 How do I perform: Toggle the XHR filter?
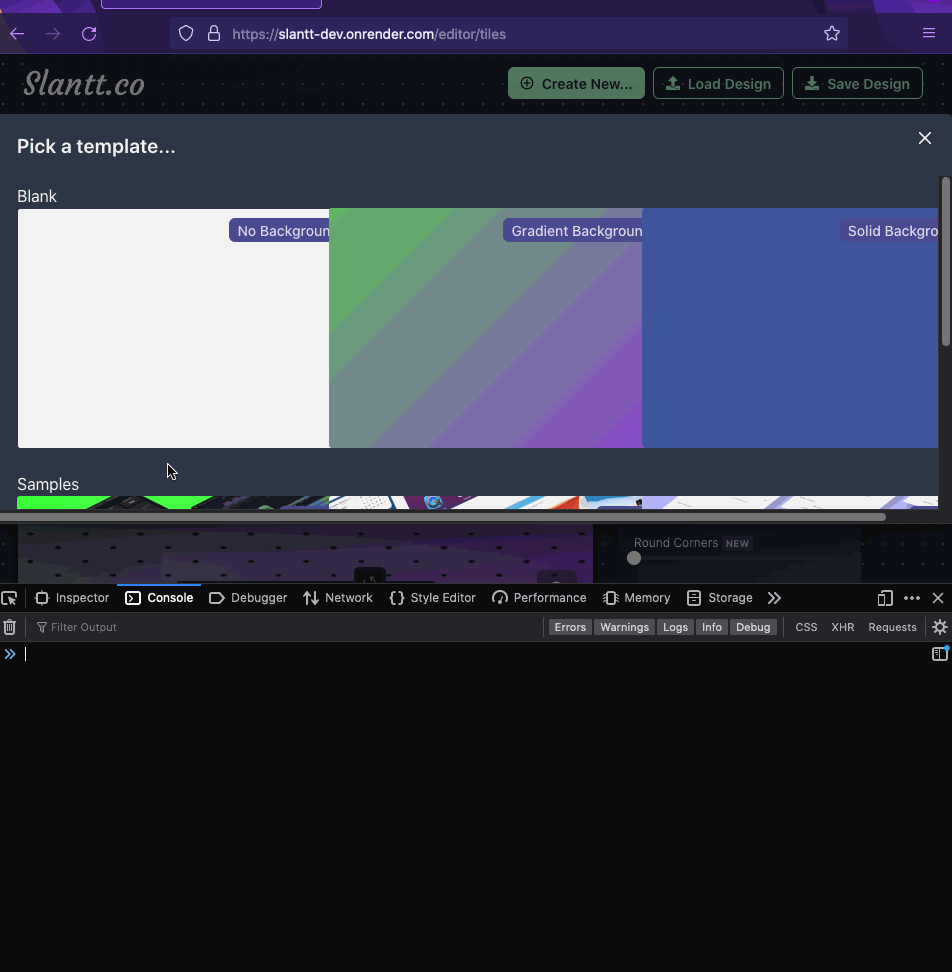[843, 627]
